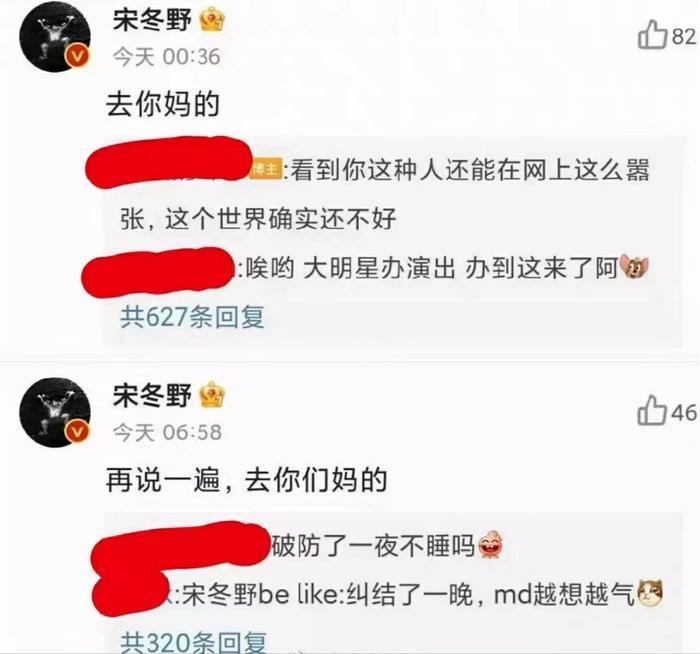This screenshot has height=654, width=700.
Task: Open 宋冬野 username link in second comment
Action: pos(152,396)
